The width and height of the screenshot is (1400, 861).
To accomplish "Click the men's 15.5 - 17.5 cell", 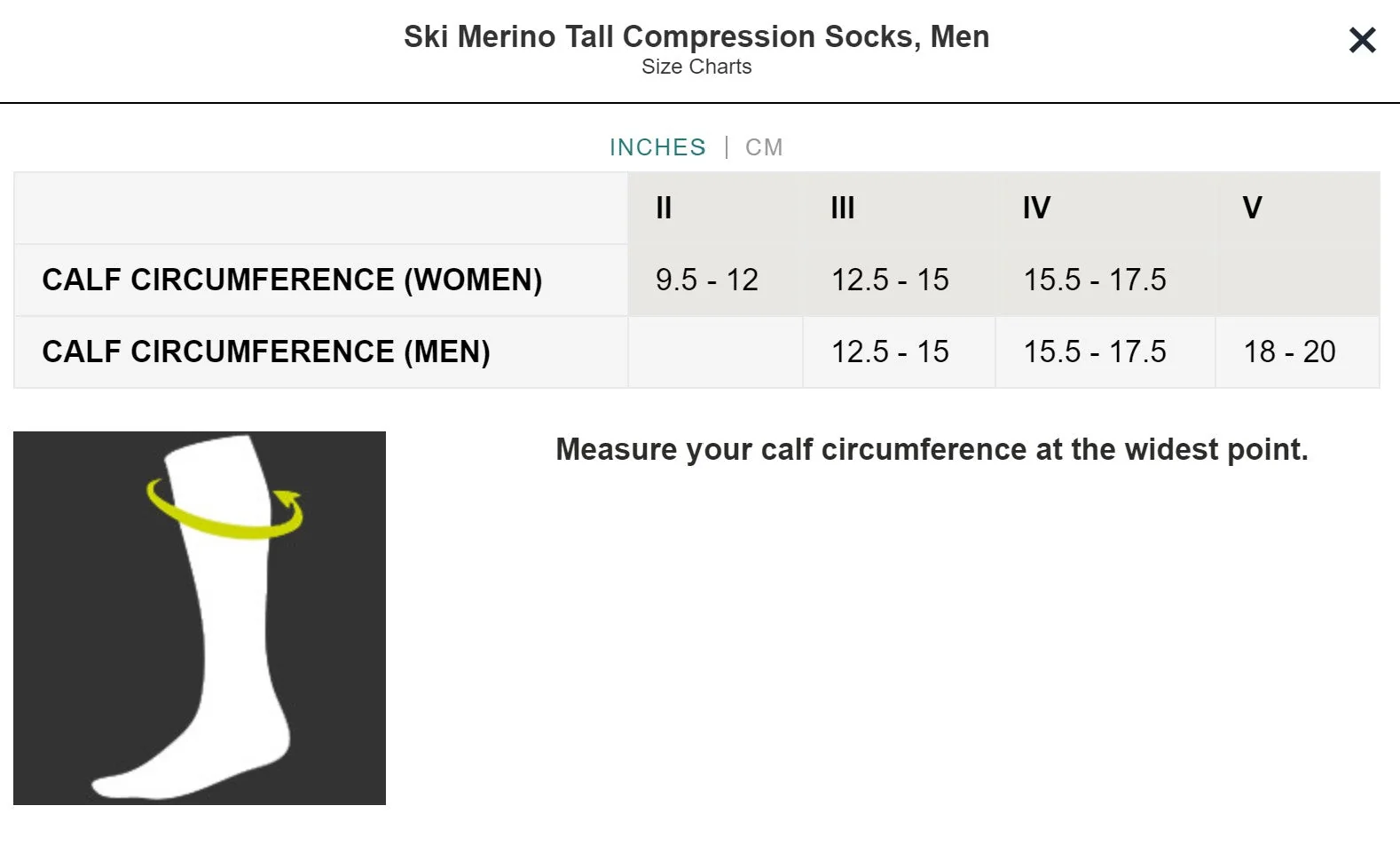I will tap(1105, 352).
